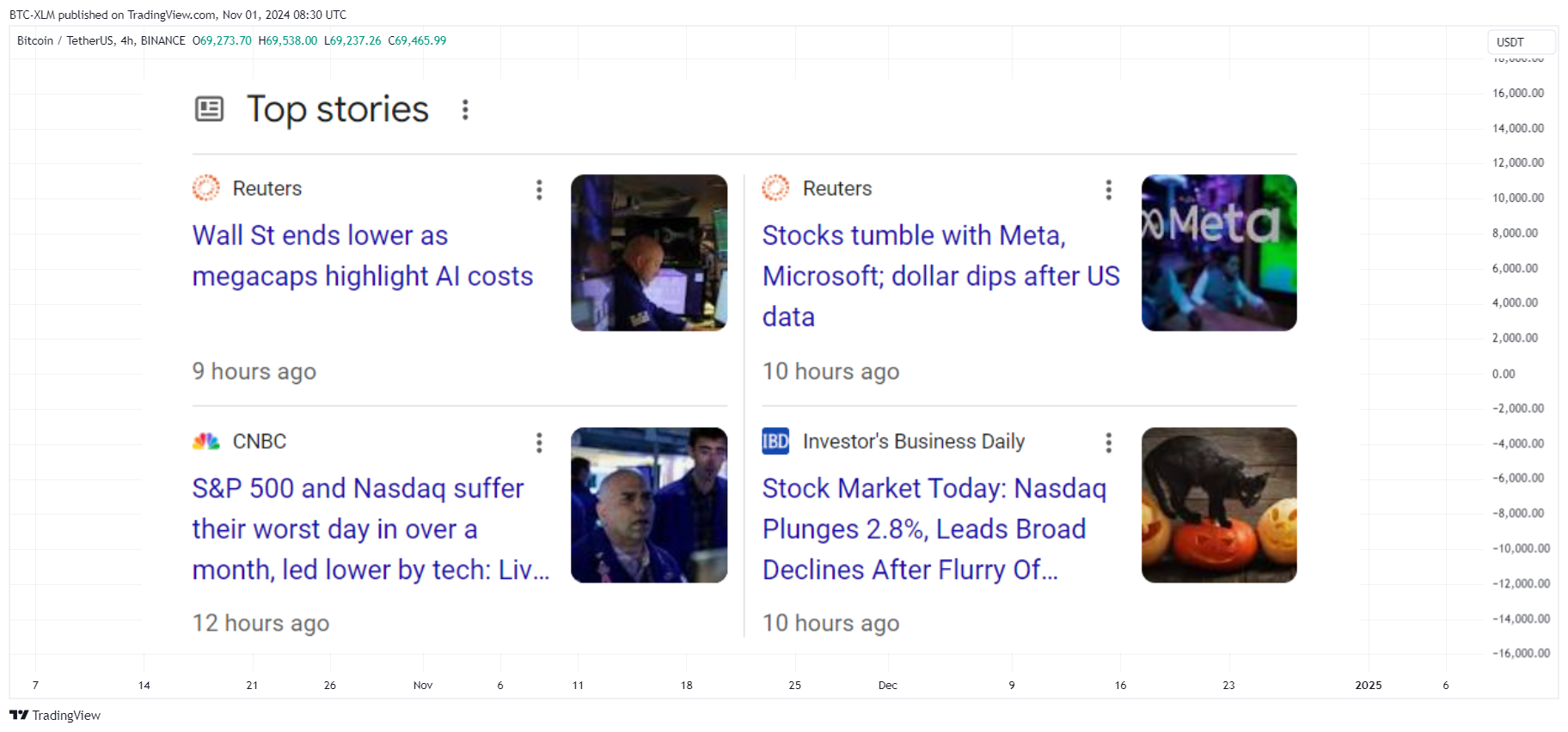
Task: Click the Bitcoin / TetherUS symbol label
Action: pos(101,40)
